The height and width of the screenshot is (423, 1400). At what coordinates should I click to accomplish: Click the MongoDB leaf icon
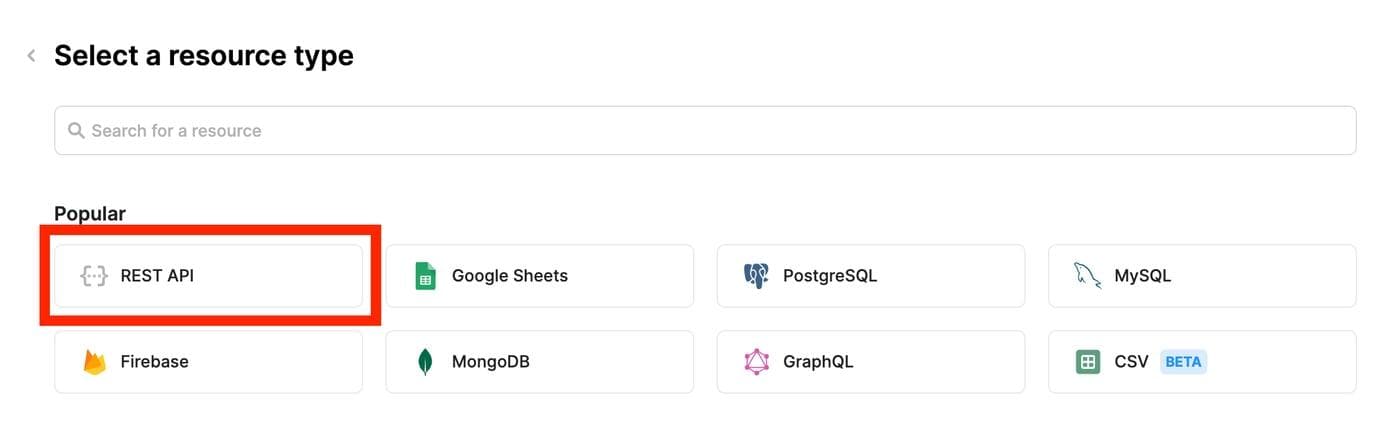click(425, 362)
